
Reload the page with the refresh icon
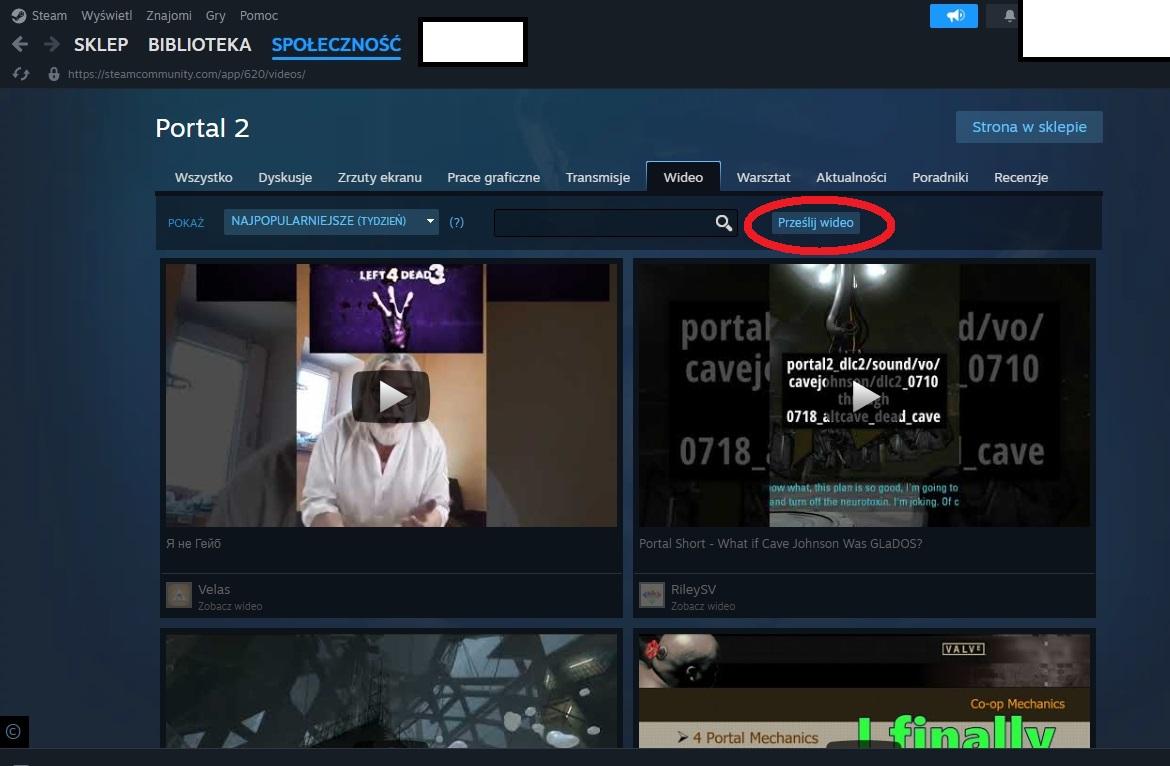(21, 74)
